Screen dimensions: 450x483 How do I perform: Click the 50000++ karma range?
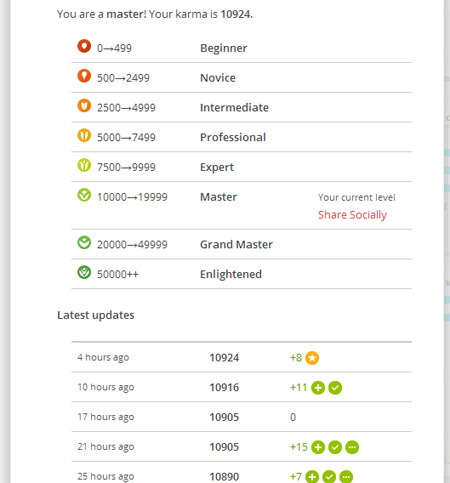click(x=117, y=274)
